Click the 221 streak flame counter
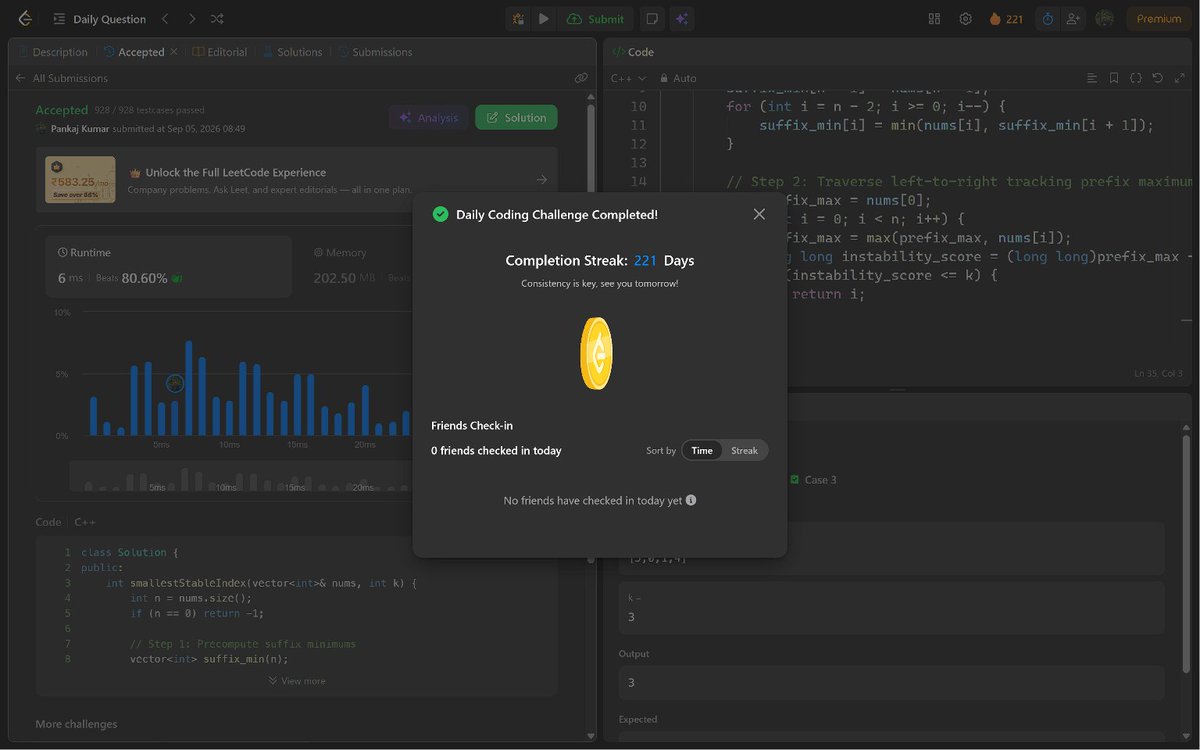Viewport: 1200px width, 750px height. pos(1005,19)
